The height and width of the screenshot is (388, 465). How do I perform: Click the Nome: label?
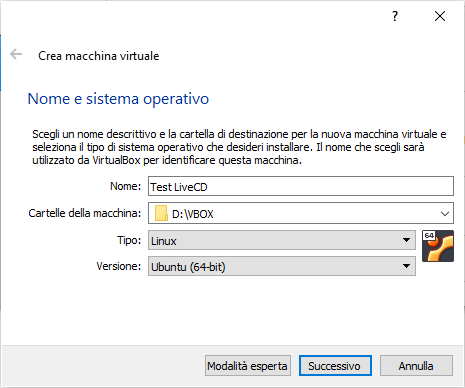(x=126, y=186)
